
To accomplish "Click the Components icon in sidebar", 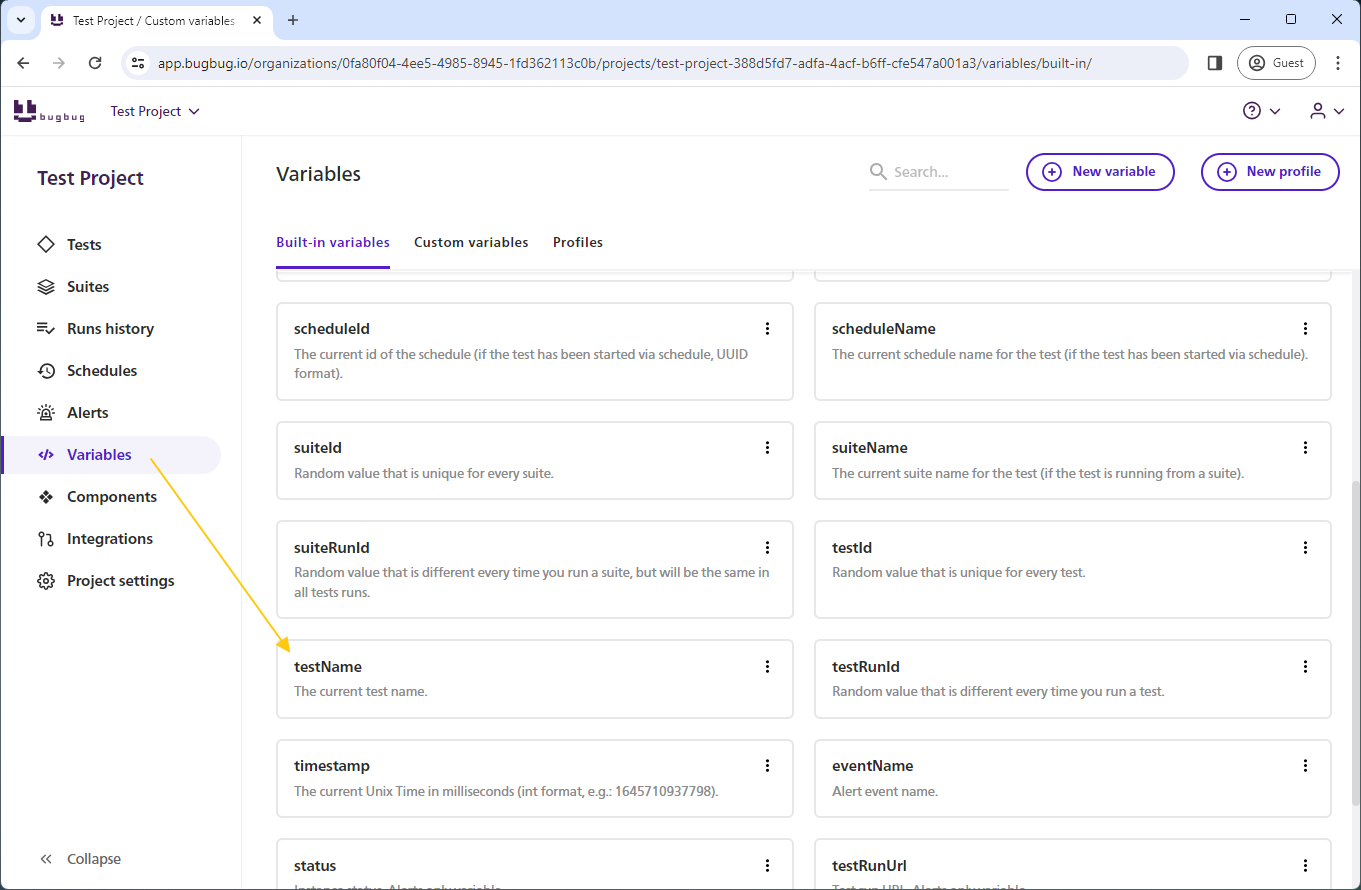I will click(x=46, y=497).
